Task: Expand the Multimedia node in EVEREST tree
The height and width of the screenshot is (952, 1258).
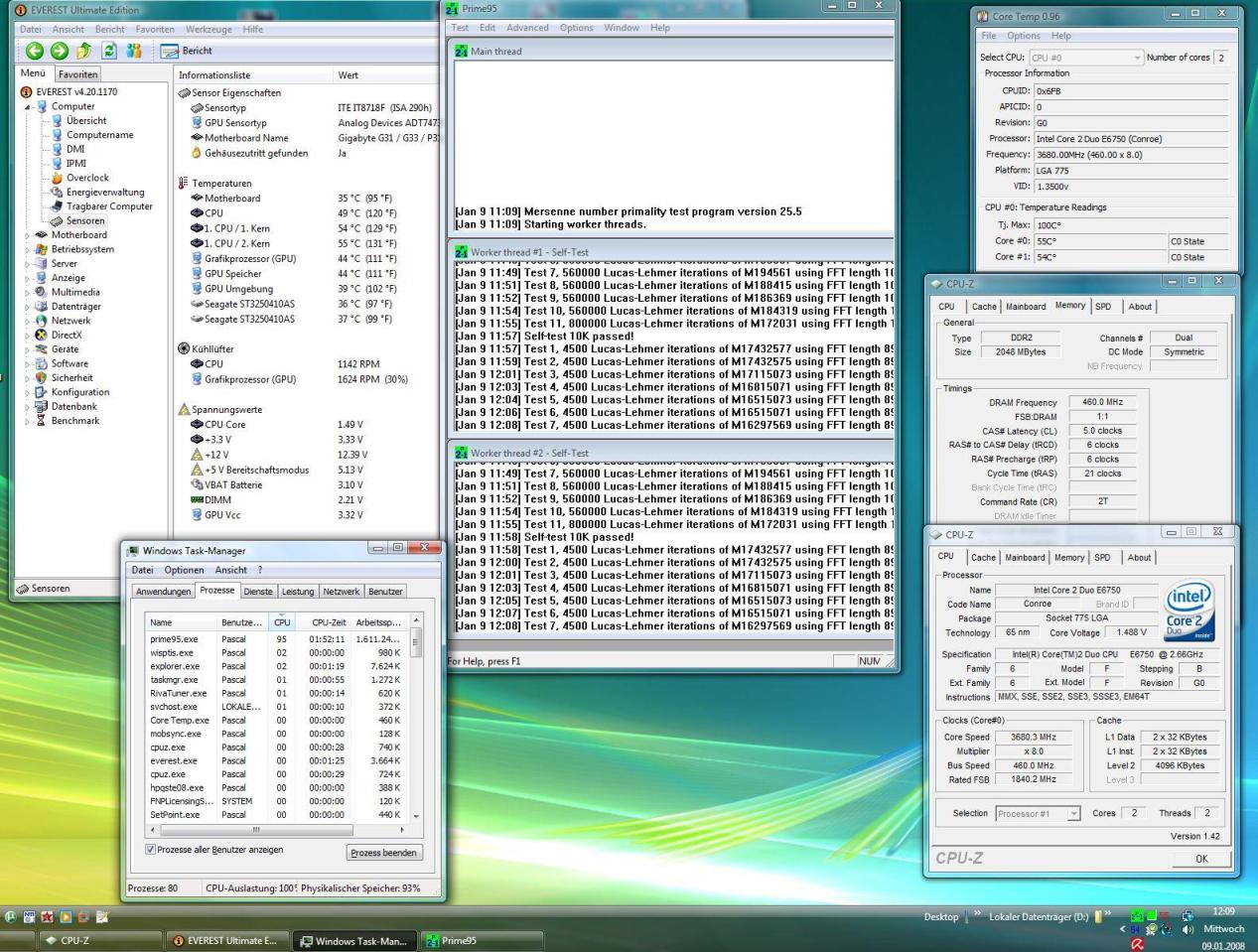Action: point(28,292)
